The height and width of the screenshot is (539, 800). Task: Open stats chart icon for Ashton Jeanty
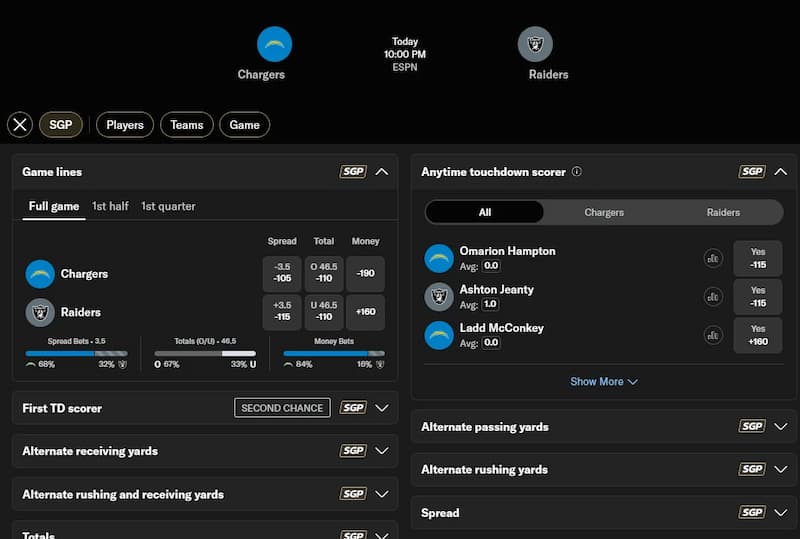coord(713,297)
